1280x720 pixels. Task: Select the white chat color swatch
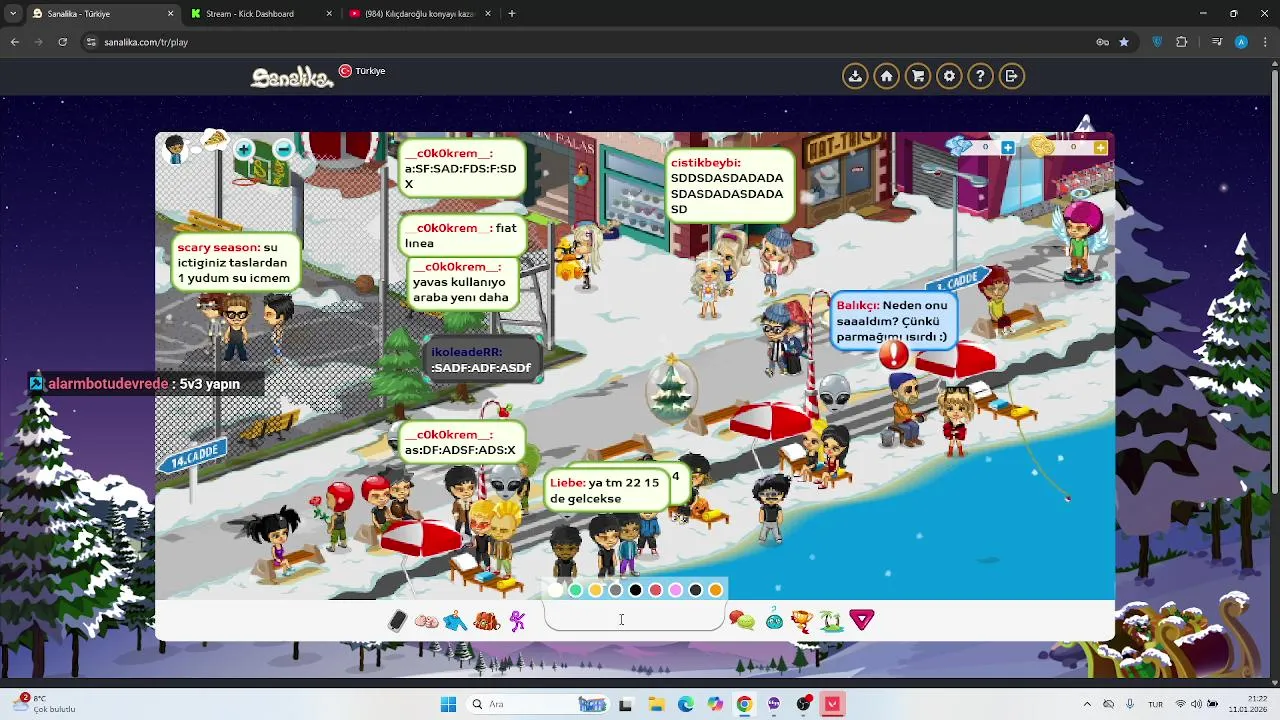[556, 590]
